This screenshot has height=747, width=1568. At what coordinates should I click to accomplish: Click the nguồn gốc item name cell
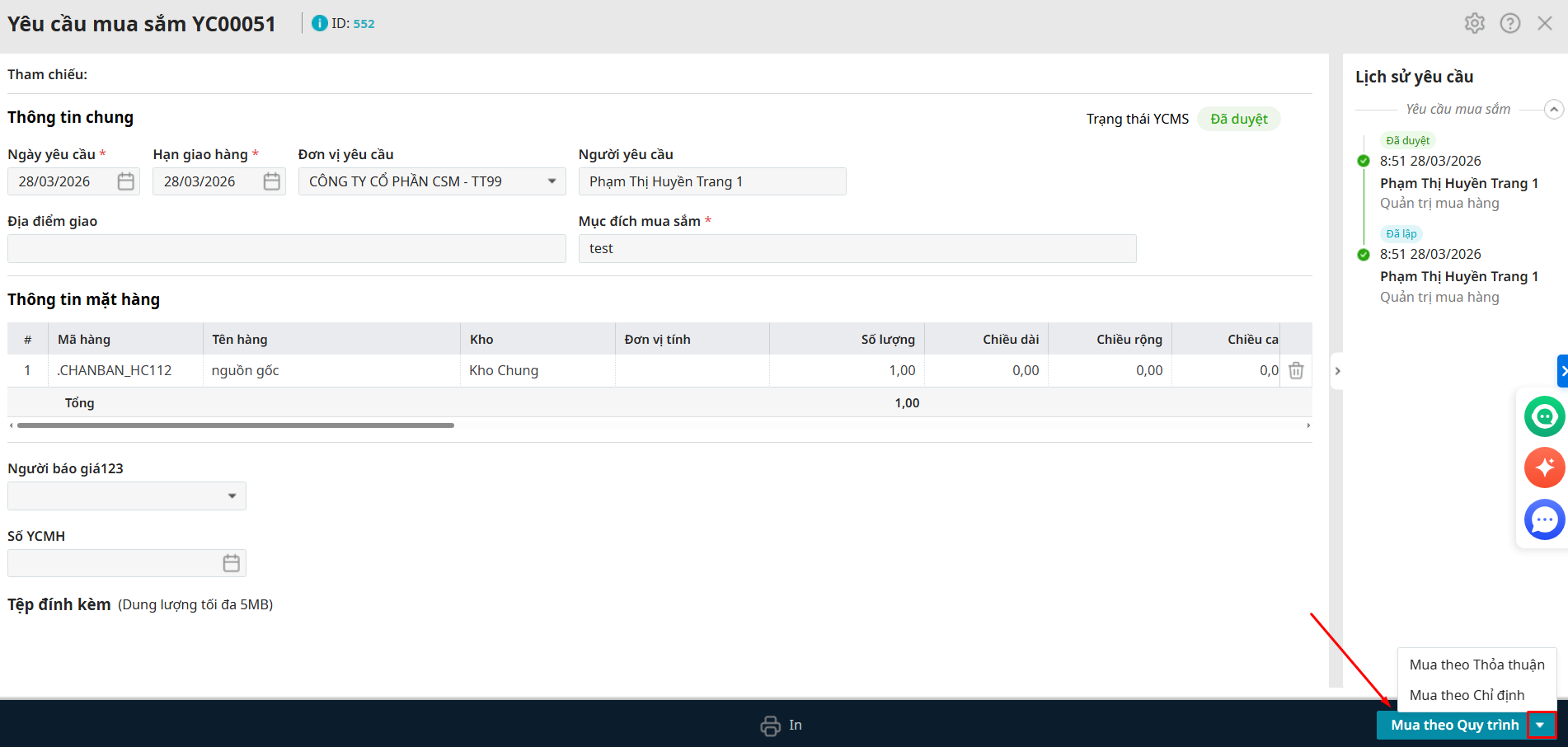(331, 370)
